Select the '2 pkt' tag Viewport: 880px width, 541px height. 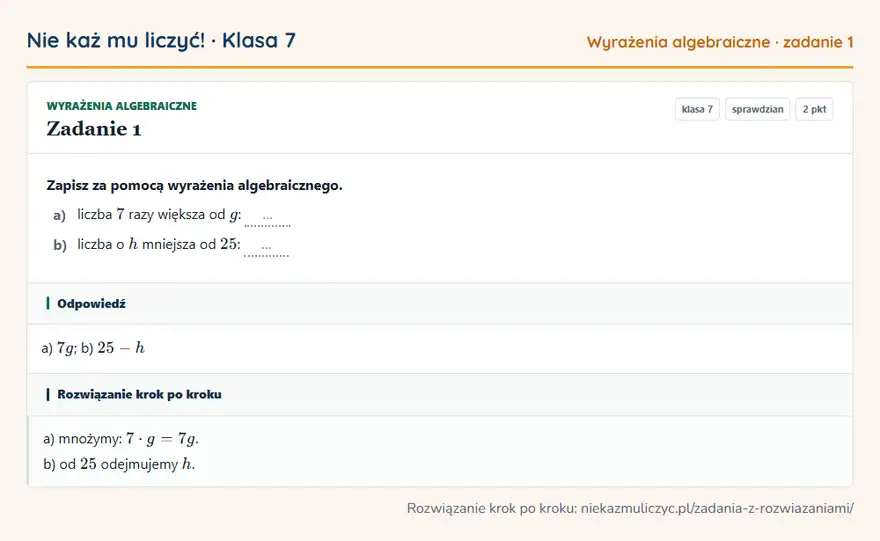(814, 109)
